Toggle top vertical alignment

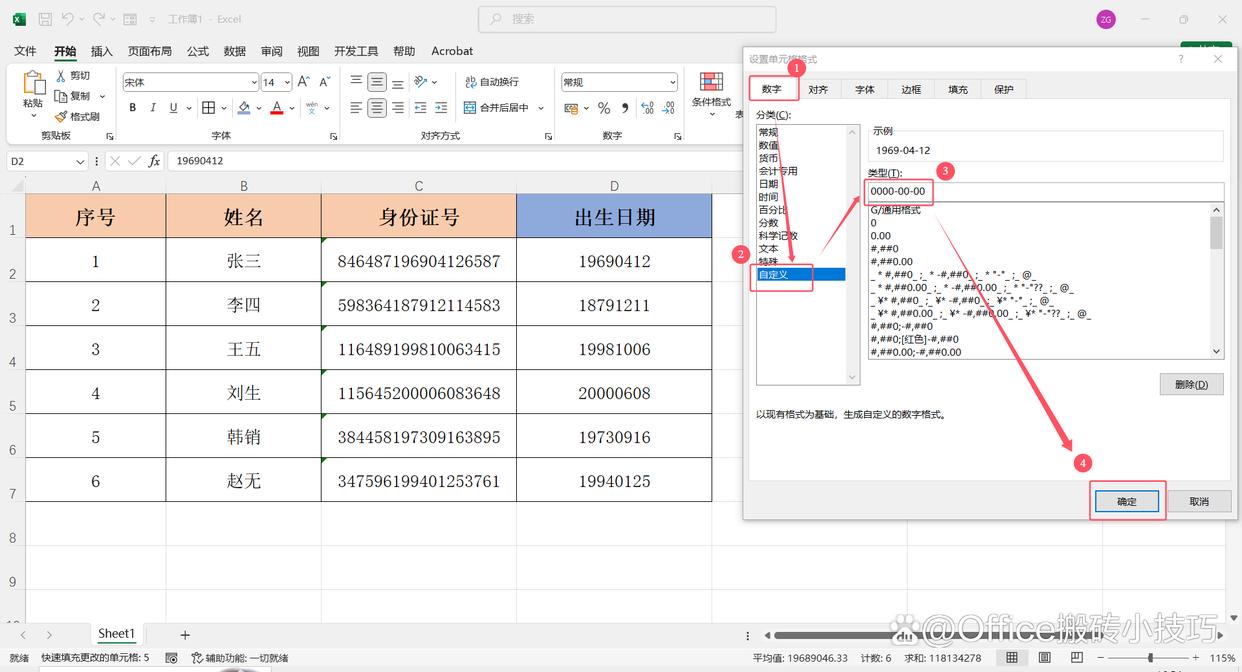click(356, 82)
